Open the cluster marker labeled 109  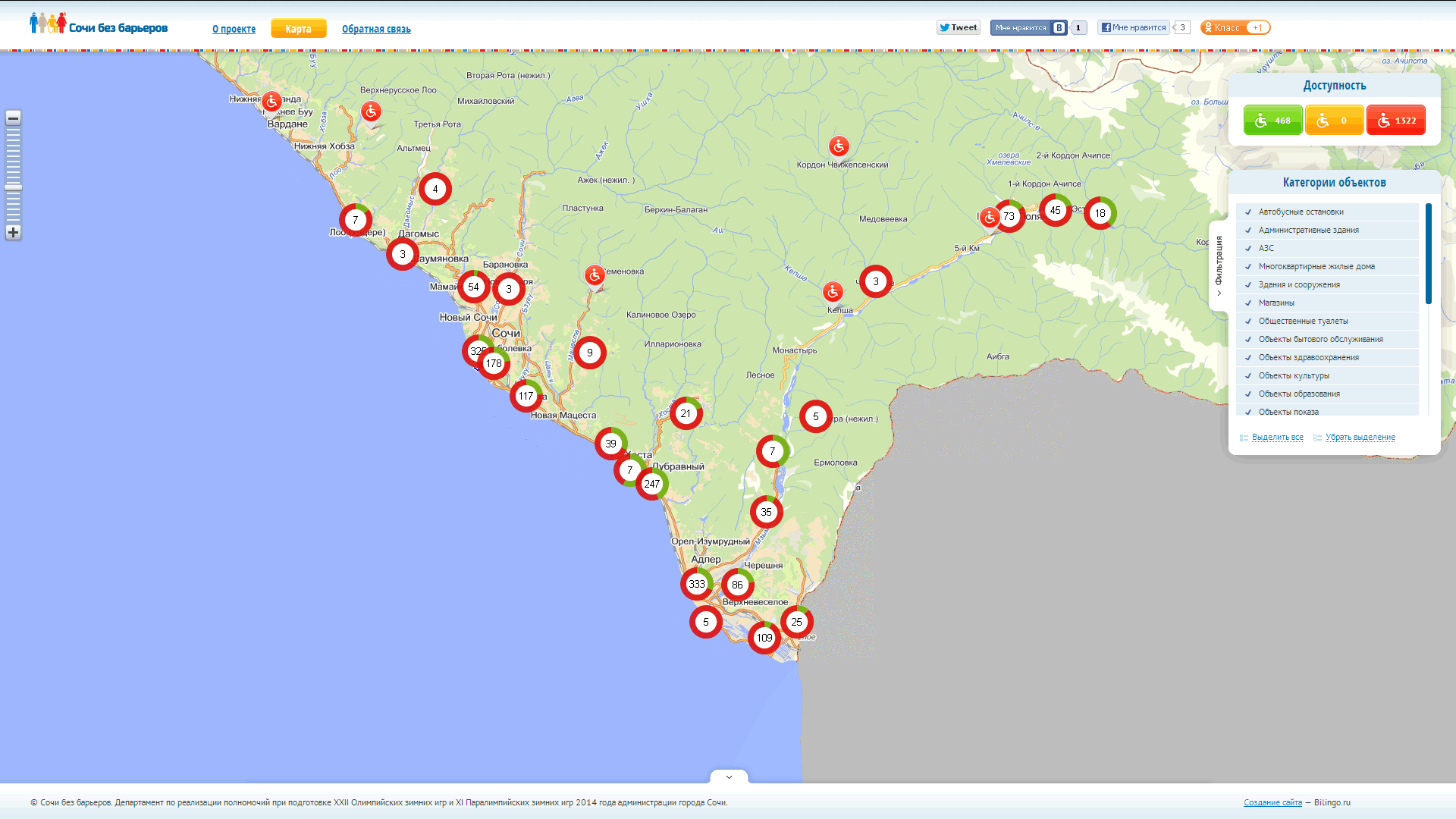(x=764, y=638)
